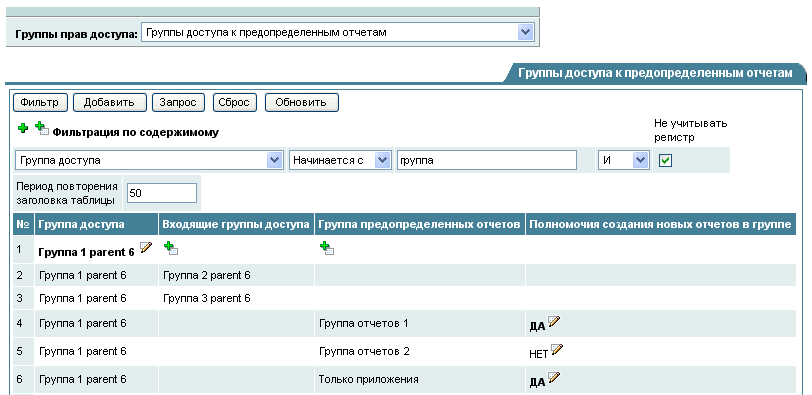Click the Период повторения заголовка field
This screenshot has height=395, width=812.
click(162, 193)
